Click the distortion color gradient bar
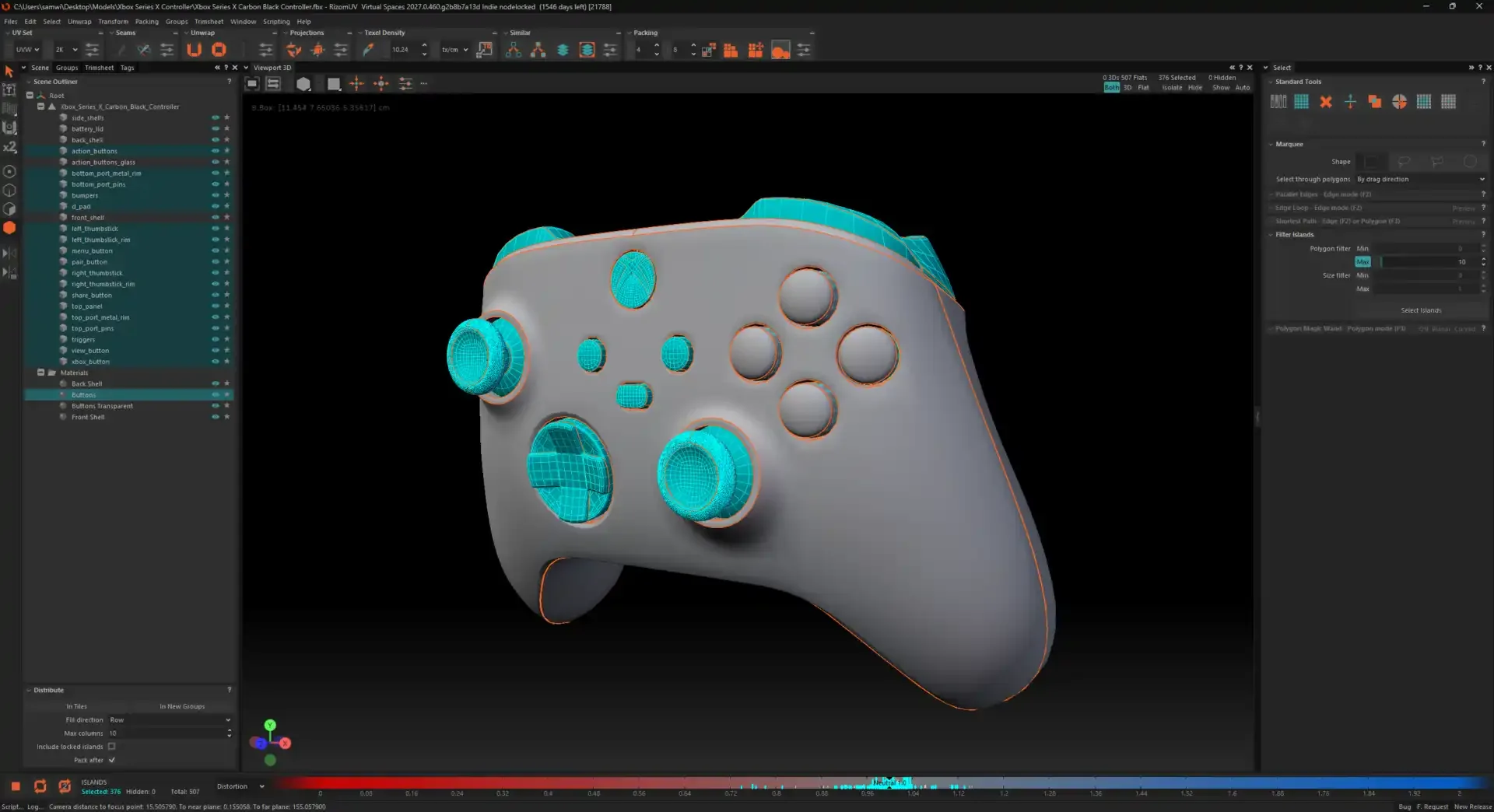The image size is (1494, 812). (x=881, y=782)
